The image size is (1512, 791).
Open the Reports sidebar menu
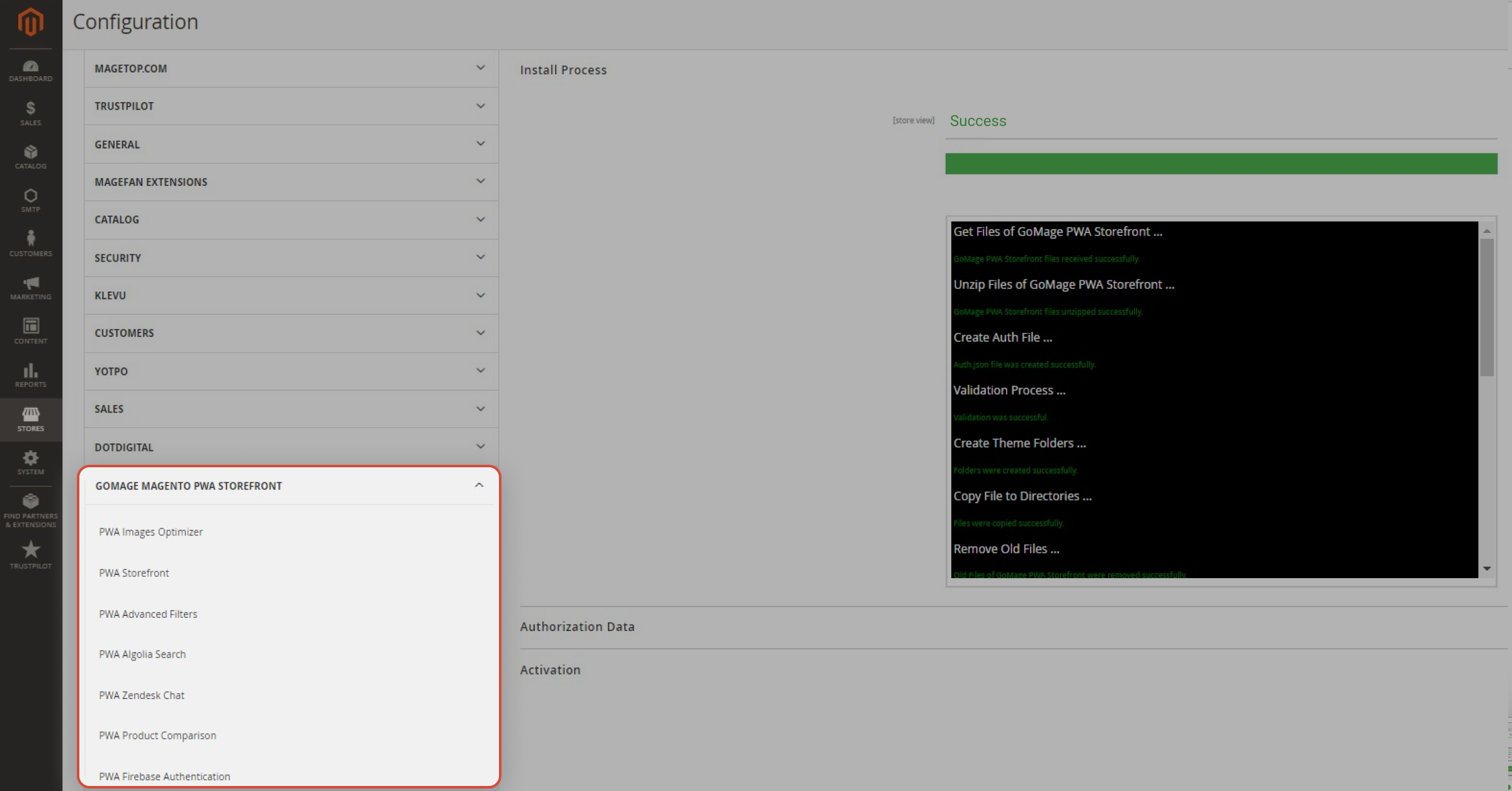30,375
